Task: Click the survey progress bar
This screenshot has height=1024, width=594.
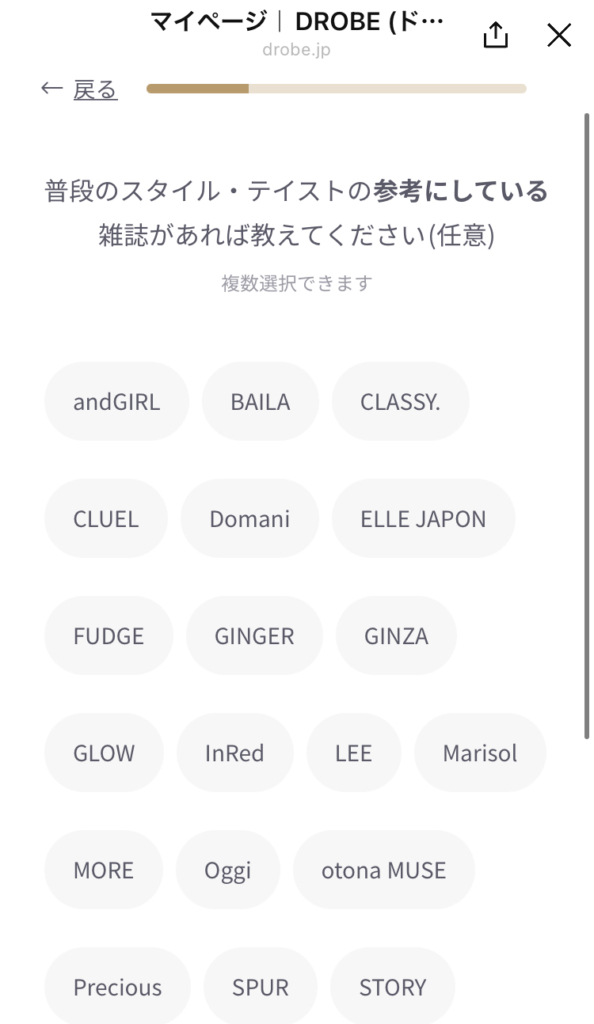Action: coord(336,89)
